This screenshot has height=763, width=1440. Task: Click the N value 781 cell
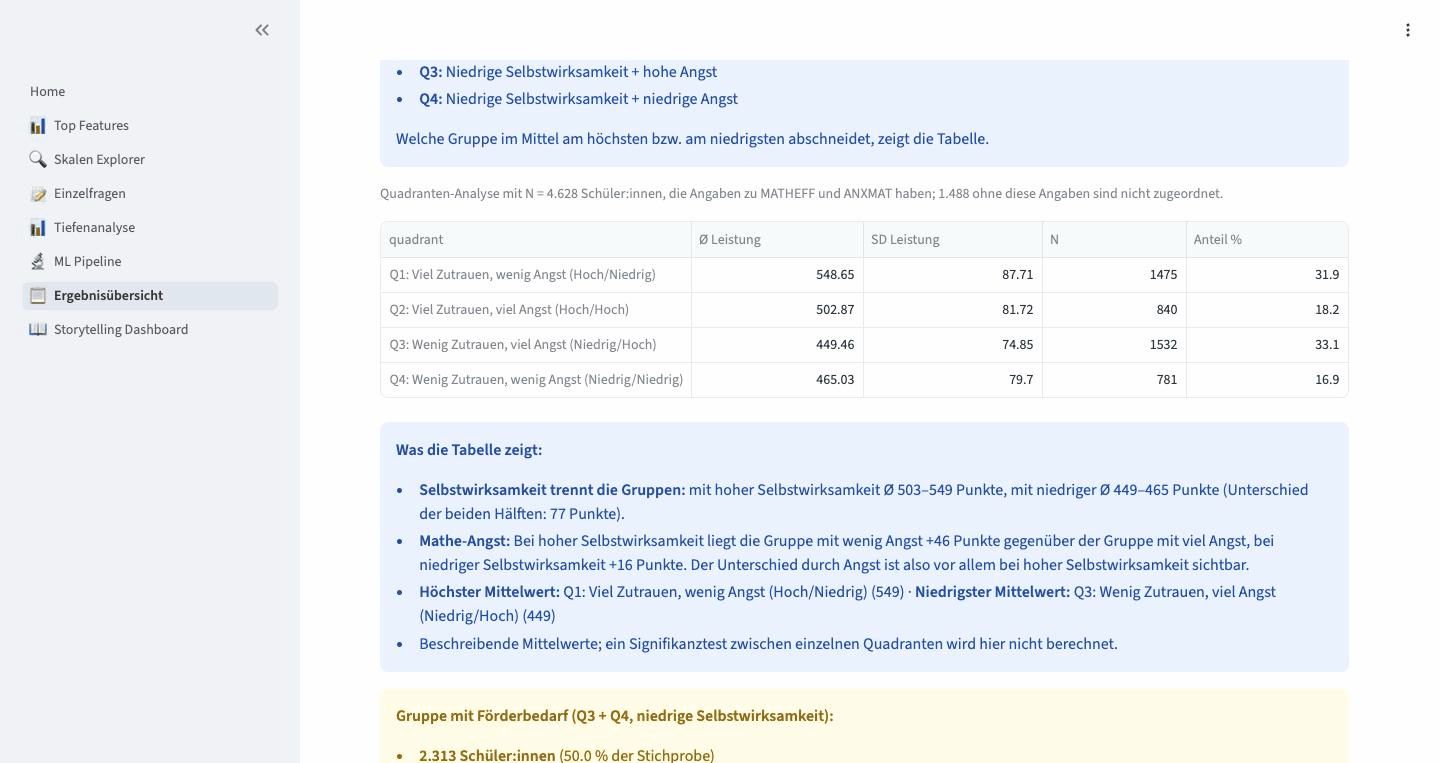(1114, 380)
